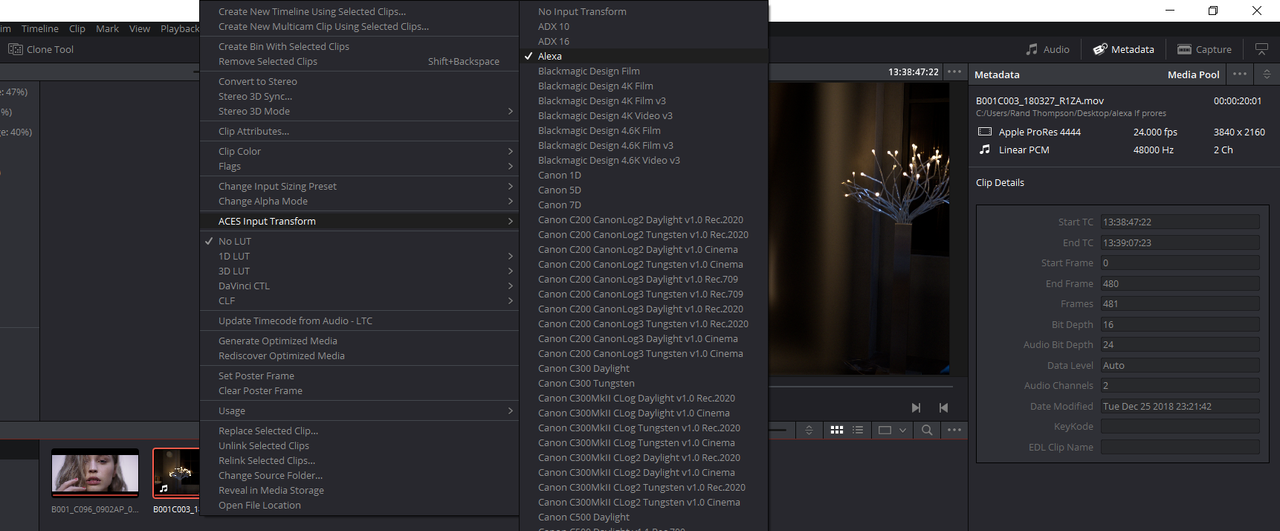Screen dimensions: 1280x531
Task: Expand Flags submenu
Action: tap(360, 166)
